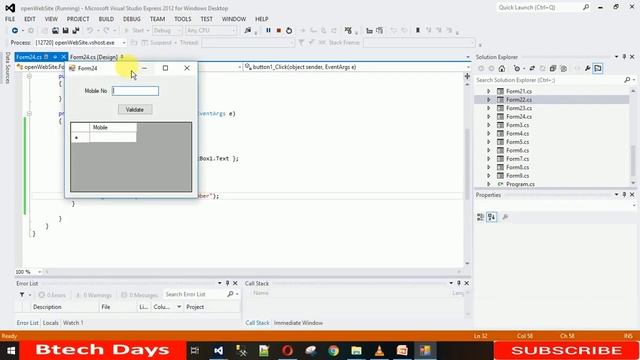
Task: Click the Solution Explorer search magnifier
Action: (x=627, y=80)
